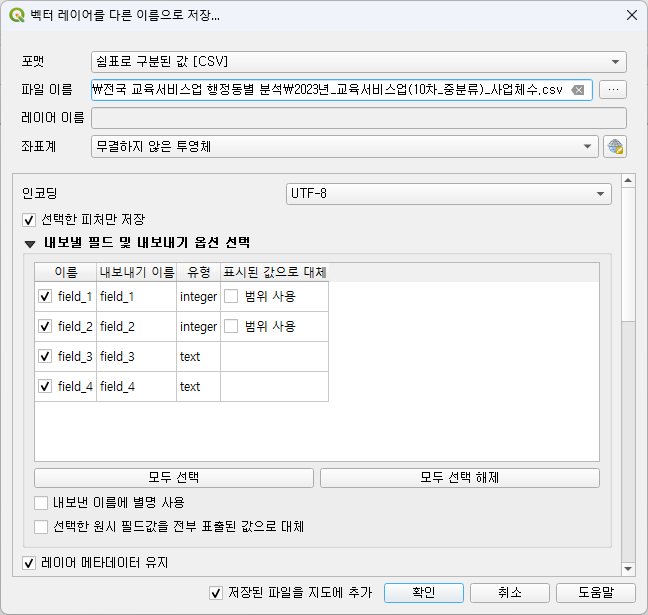Uncheck the field_2 export checkbox
The width and height of the screenshot is (648, 615).
click(x=45, y=327)
